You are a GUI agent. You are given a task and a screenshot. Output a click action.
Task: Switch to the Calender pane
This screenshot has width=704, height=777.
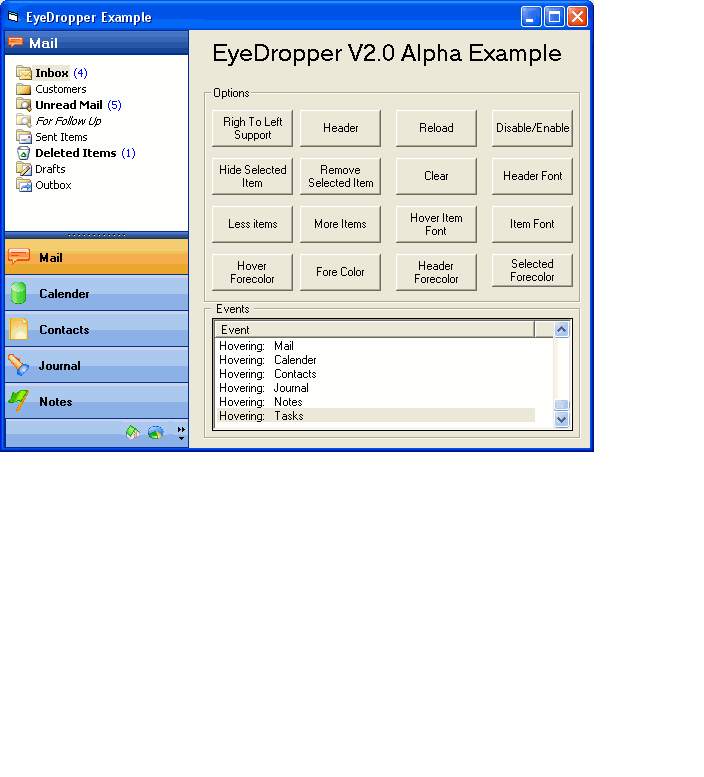97,293
